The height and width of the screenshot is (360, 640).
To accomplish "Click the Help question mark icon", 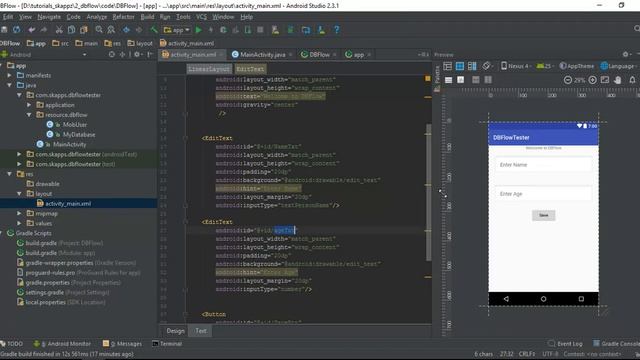I will pos(337,30).
